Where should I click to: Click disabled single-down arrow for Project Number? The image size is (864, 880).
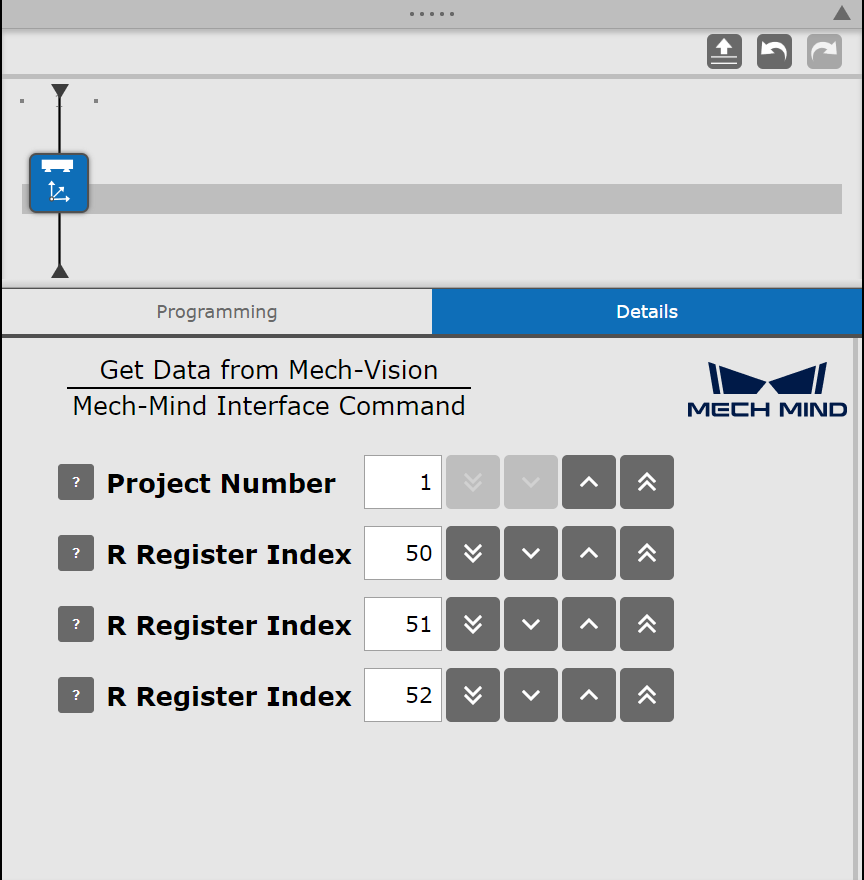pos(531,482)
